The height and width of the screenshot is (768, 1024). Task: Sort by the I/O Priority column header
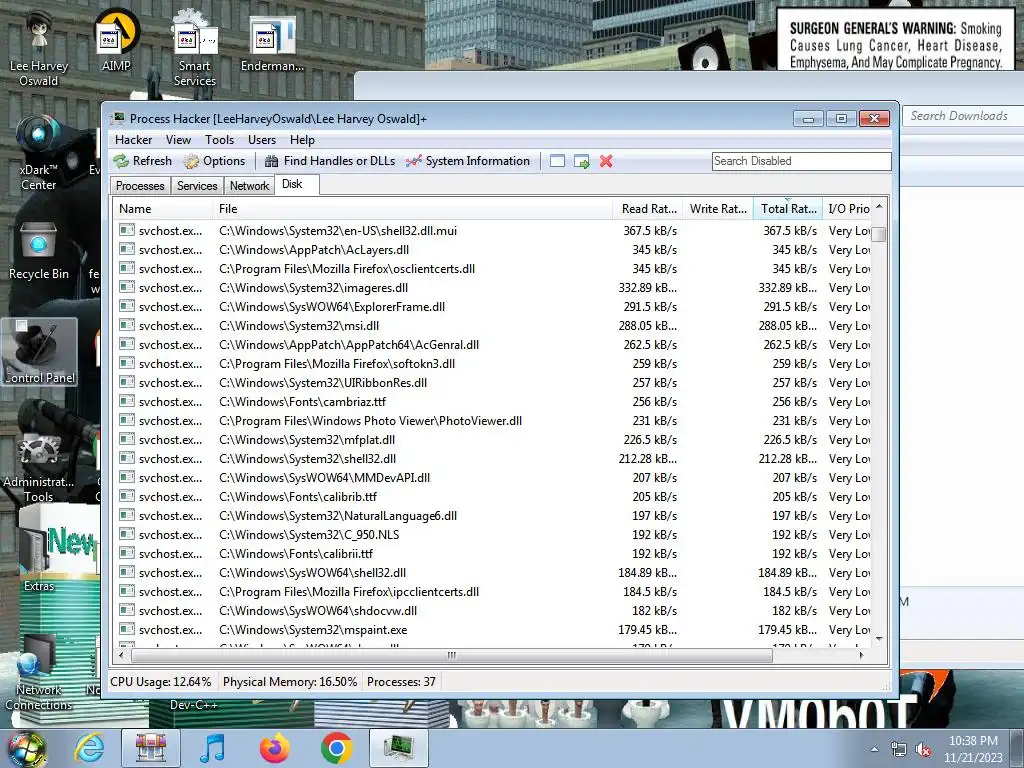848,209
